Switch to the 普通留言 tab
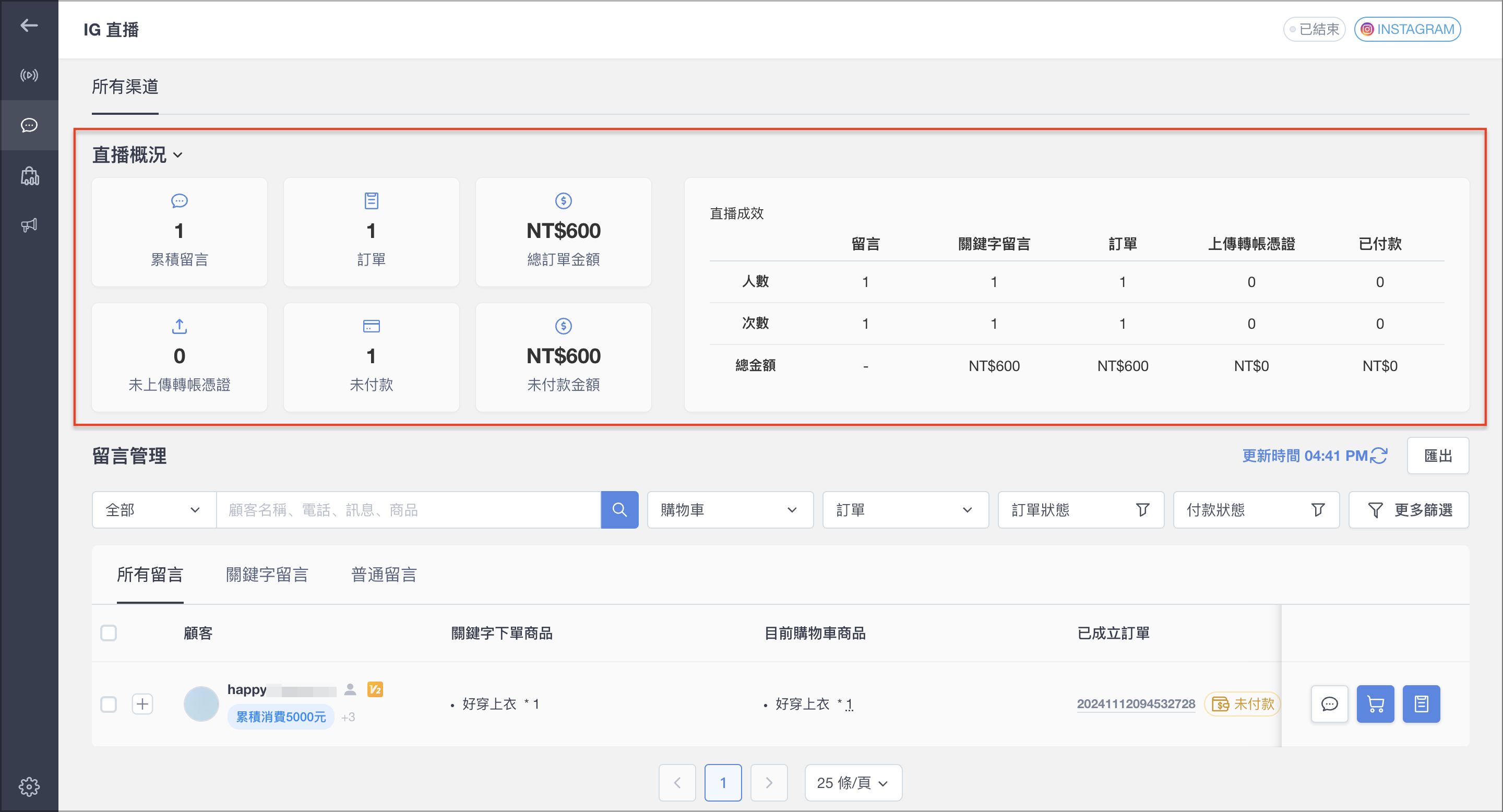The height and width of the screenshot is (812, 1503). click(384, 575)
